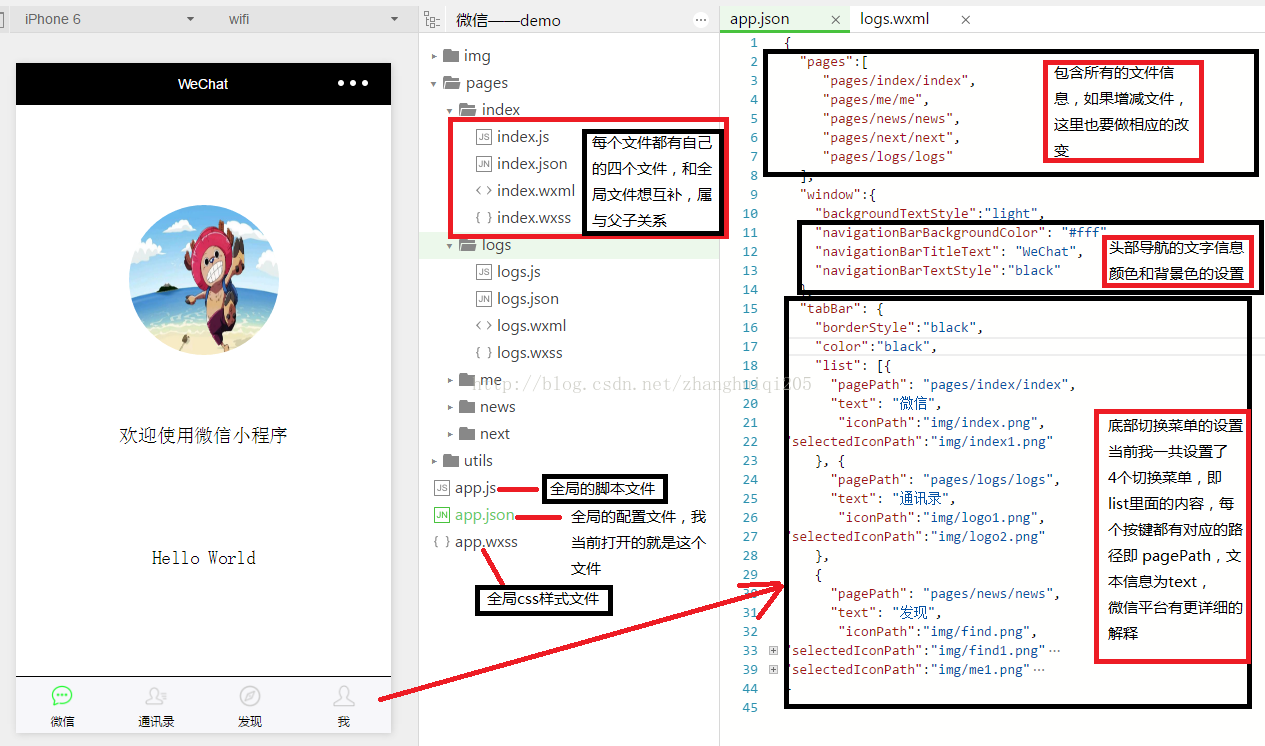Expand the utils folder arrow

click(434, 461)
